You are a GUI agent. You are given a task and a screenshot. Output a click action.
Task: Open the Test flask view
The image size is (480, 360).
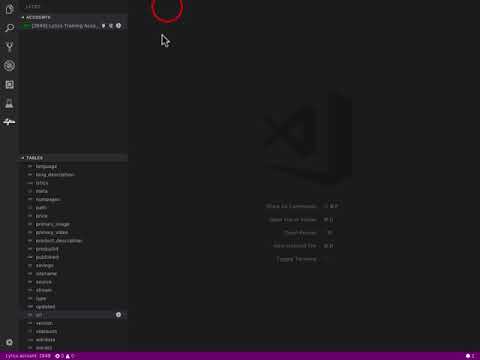(x=9, y=103)
